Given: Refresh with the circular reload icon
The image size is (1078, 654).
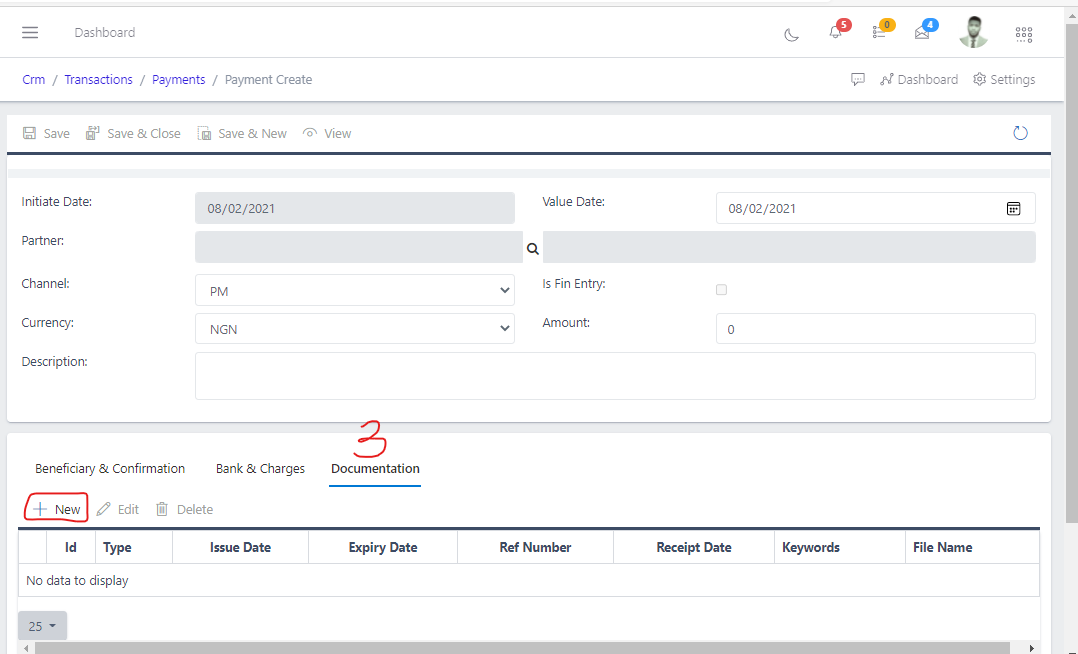Looking at the screenshot, I should pos(1020,132).
